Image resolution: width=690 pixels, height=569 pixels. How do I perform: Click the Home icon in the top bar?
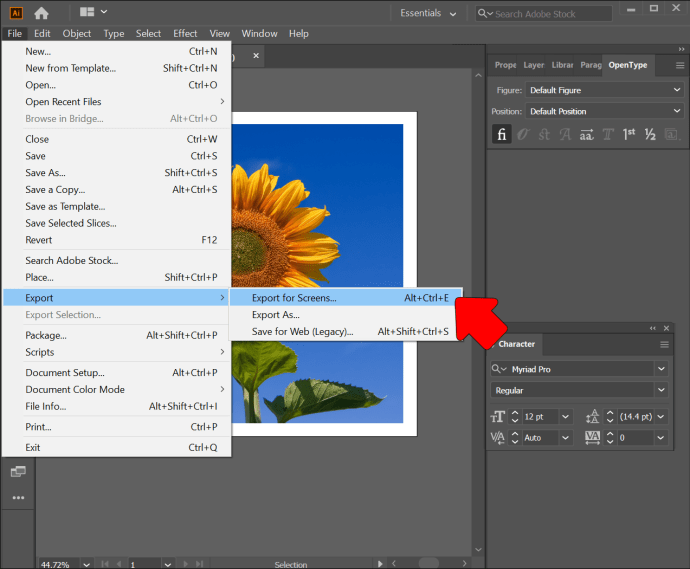point(41,13)
